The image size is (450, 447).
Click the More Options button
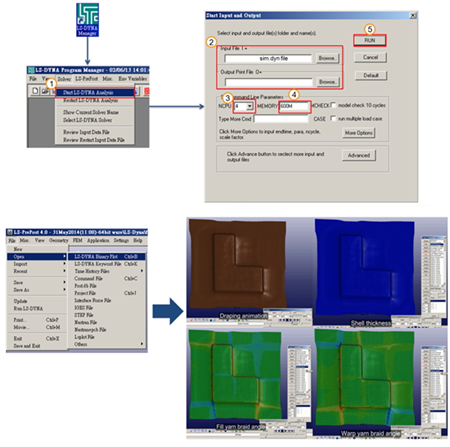tap(359, 133)
